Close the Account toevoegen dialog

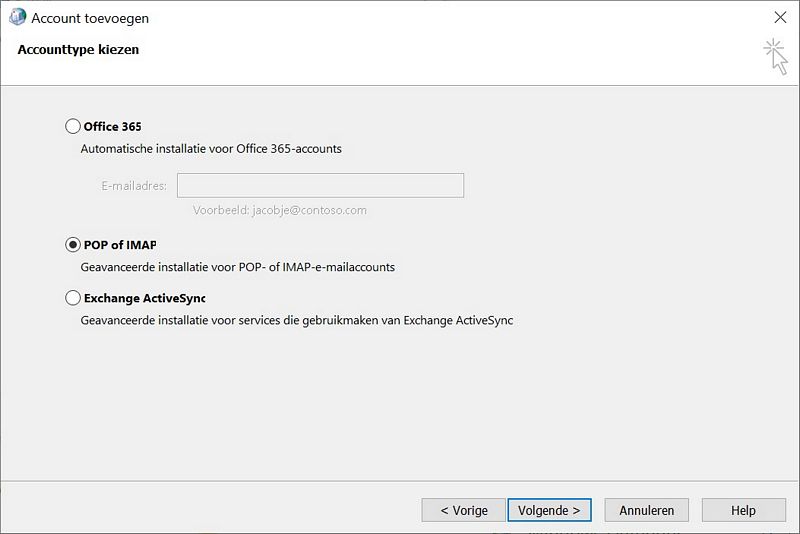[x=780, y=17]
